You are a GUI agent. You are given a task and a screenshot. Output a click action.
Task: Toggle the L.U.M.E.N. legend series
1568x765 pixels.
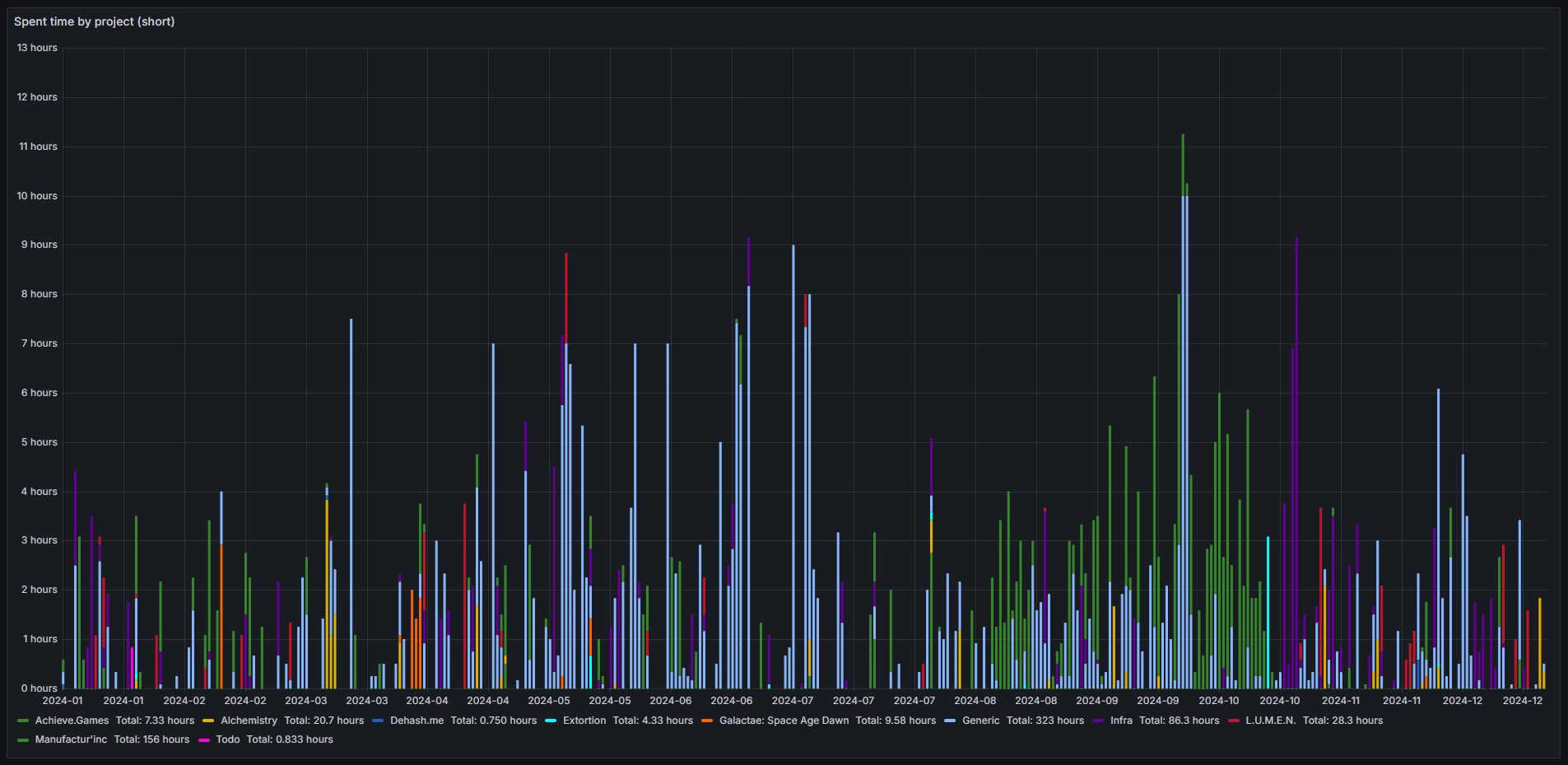(1270, 721)
